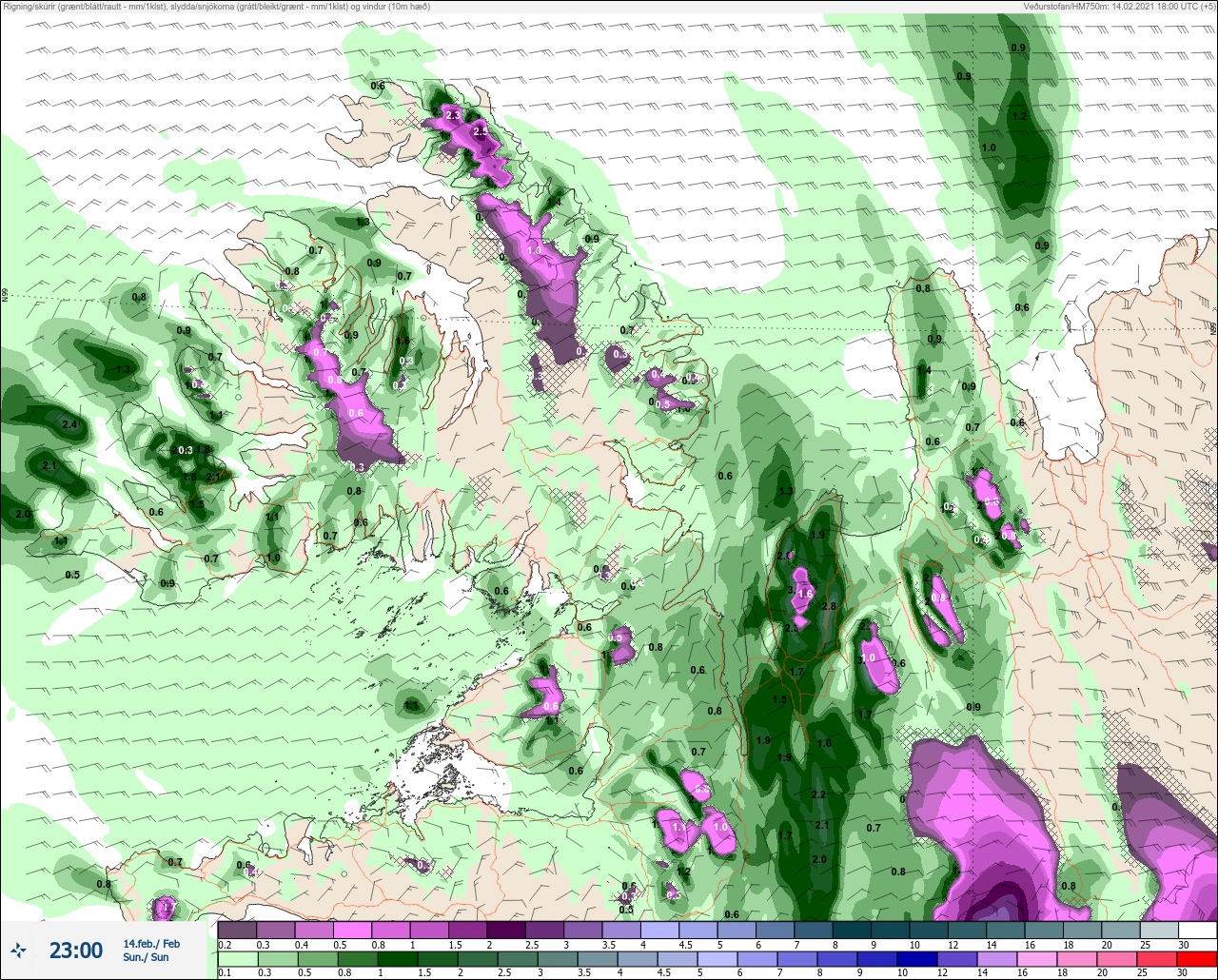Screen dimensions: 1218x980
Task: Click the 'N99' label on the left map edge
Action: click(5, 295)
